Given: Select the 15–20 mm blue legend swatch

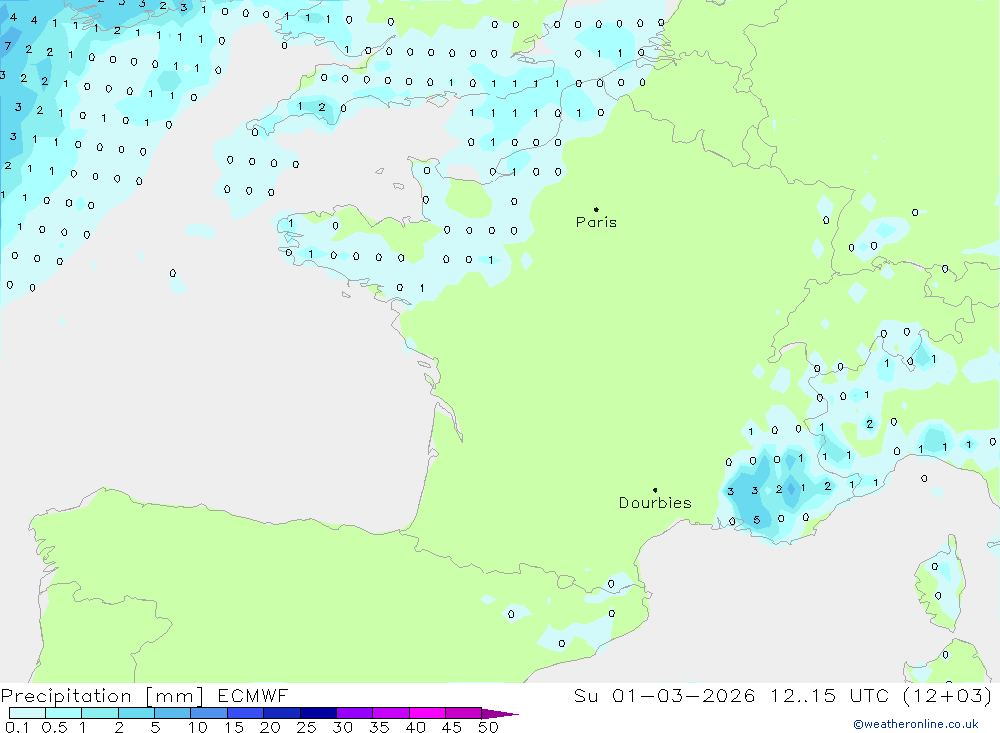Looking at the screenshot, I should [246, 713].
